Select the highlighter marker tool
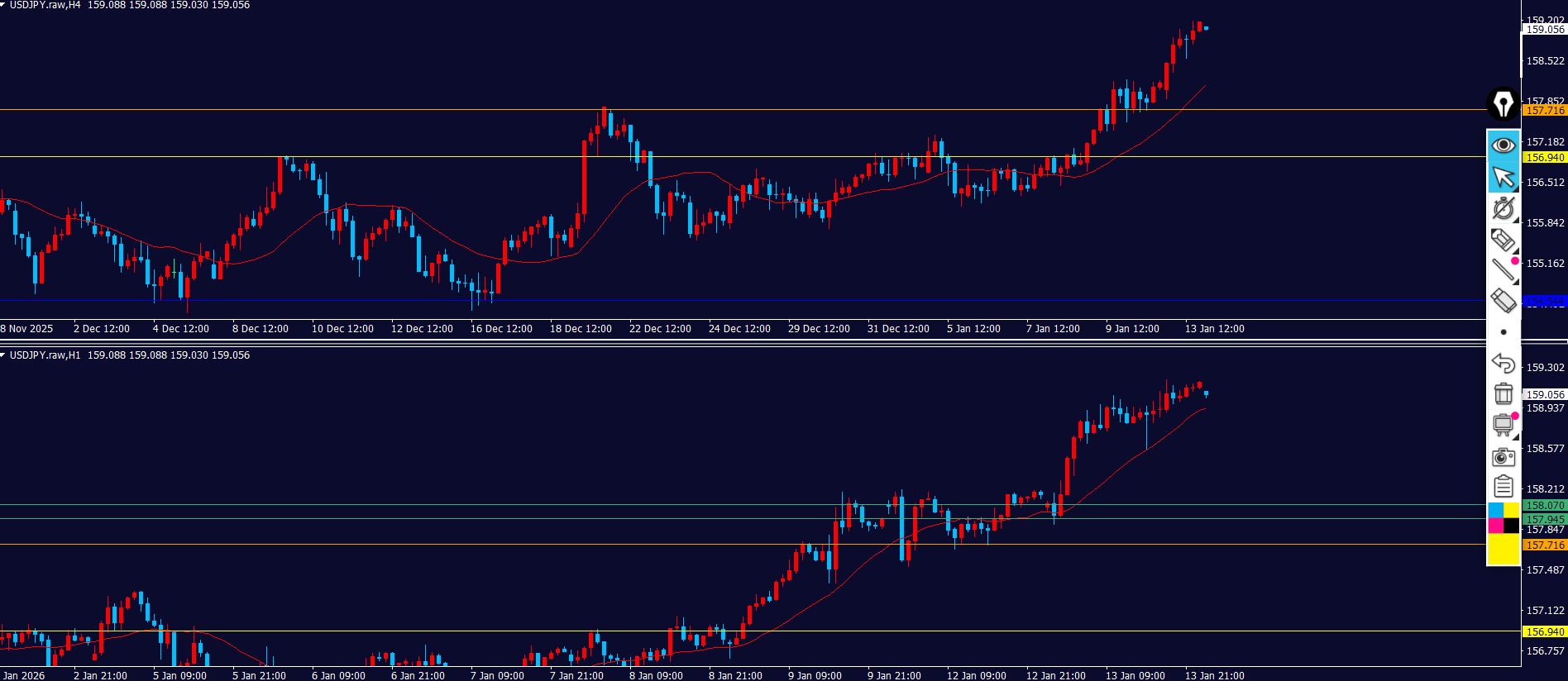 coord(1503,240)
